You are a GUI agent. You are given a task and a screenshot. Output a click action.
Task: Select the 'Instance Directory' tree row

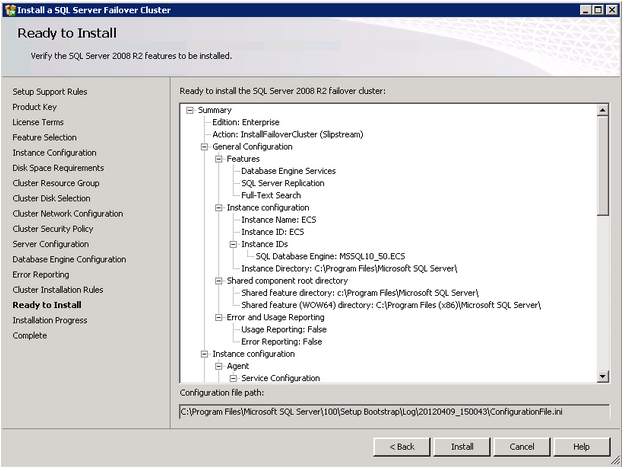click(x=349, y=269)
